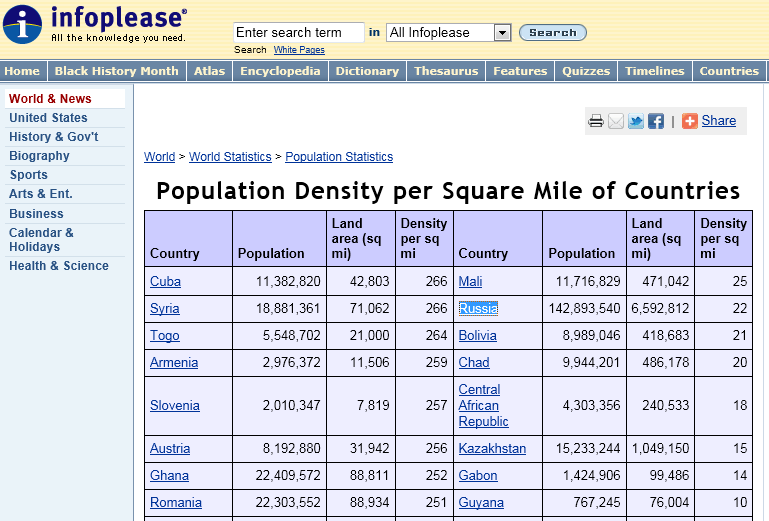Open the Timelines tab
This screenshot has height=521, width=769.
(655, 71)
